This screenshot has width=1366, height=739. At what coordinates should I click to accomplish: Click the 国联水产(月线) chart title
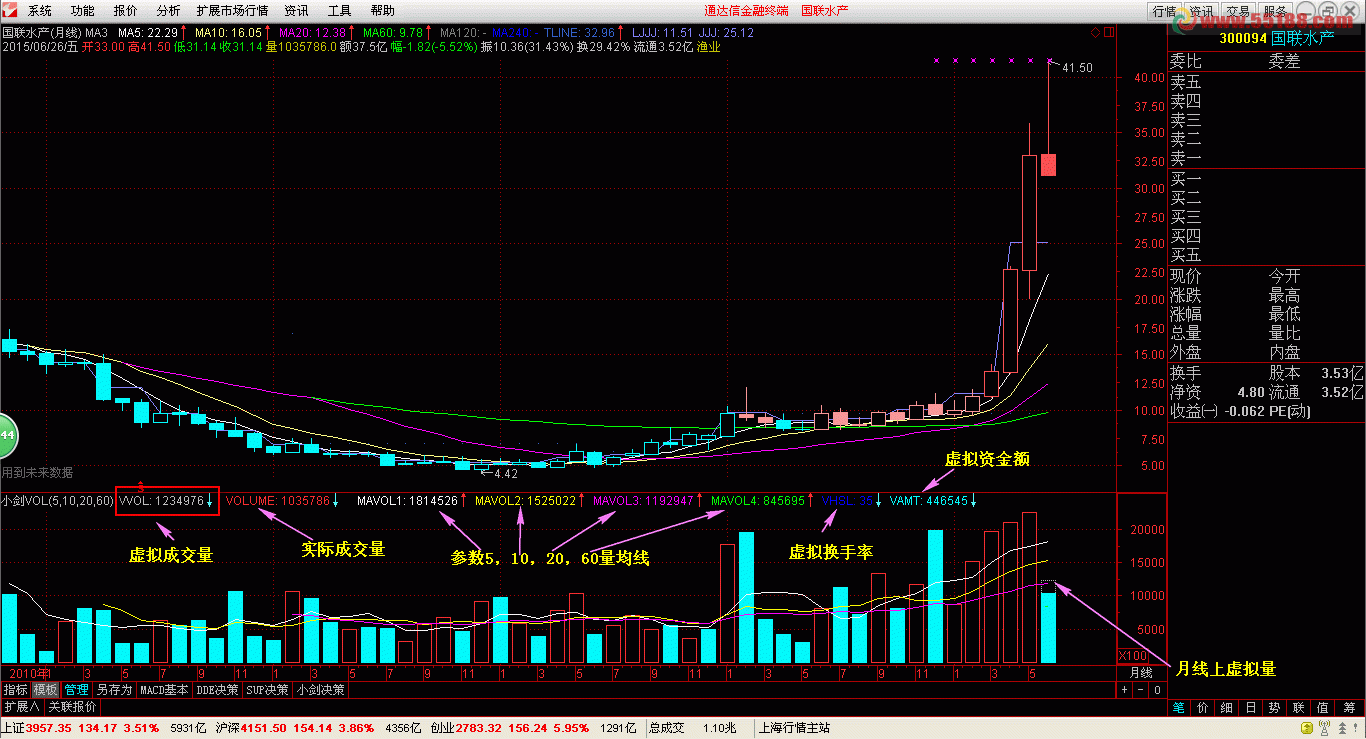coord(41,33)
